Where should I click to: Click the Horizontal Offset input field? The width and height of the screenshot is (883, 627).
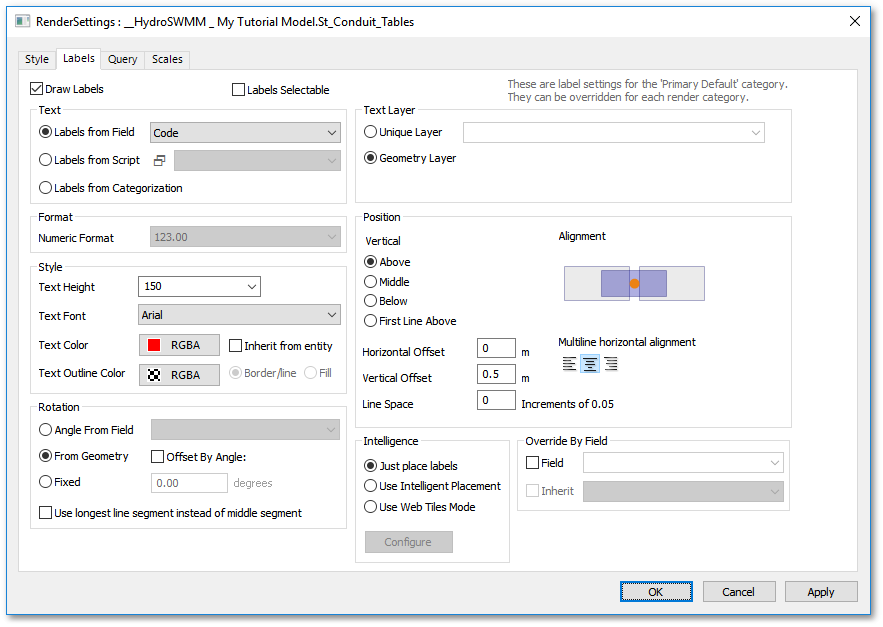[496, 348]
